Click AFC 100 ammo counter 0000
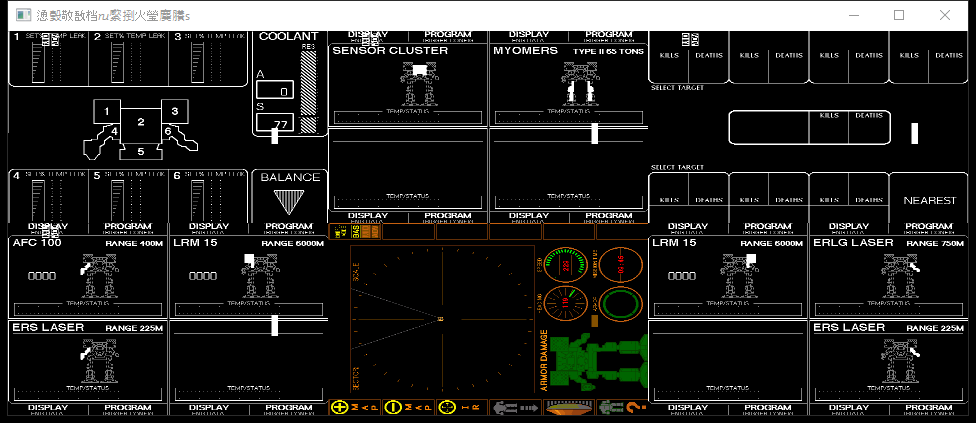Viewport: 976px width, 423px height. [42, 276]
